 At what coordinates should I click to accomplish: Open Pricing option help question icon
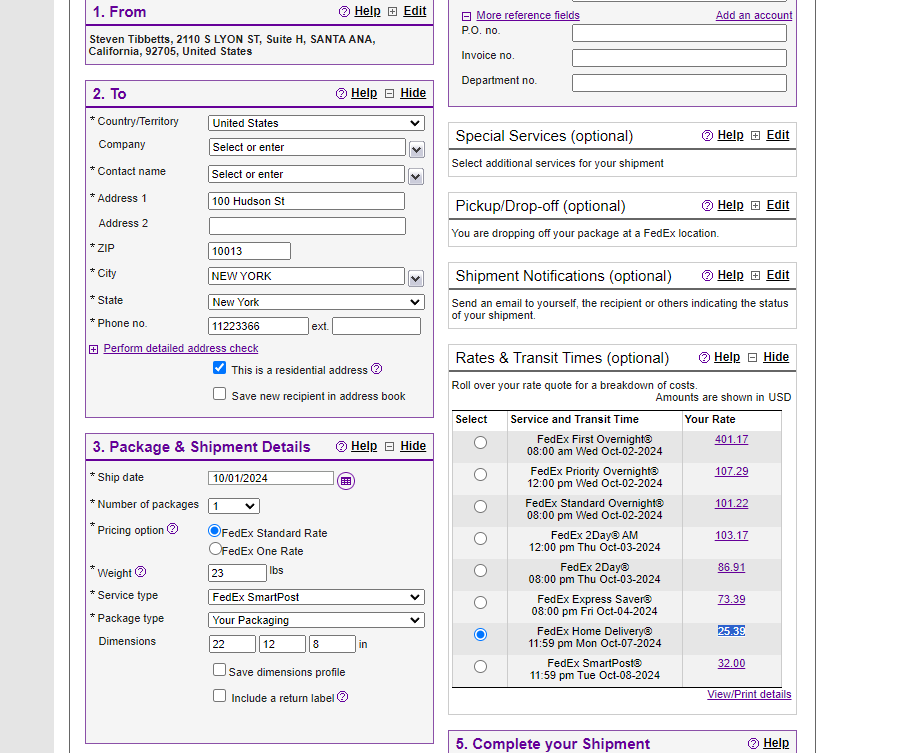coord(172,529)
